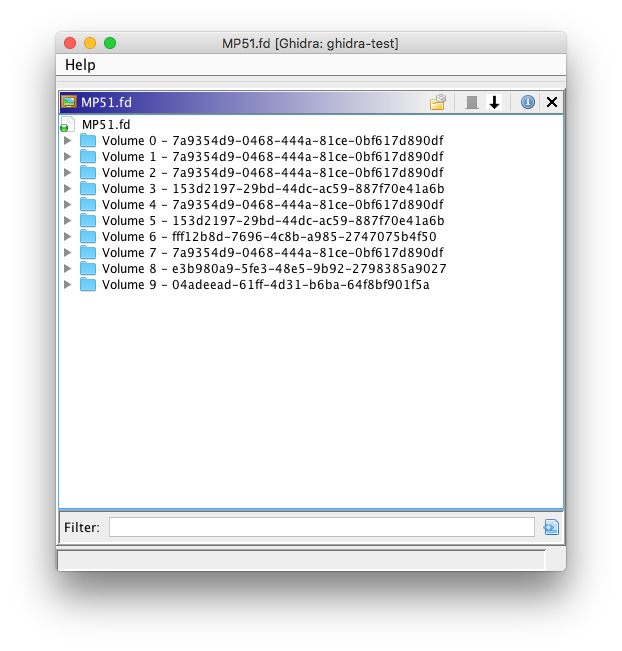Select row 'Volume 9 - 04adeead-61ff-4d31-b6ba-64f8bf901f5a'
The image size is (622, 651).
[x=266, y=284]
